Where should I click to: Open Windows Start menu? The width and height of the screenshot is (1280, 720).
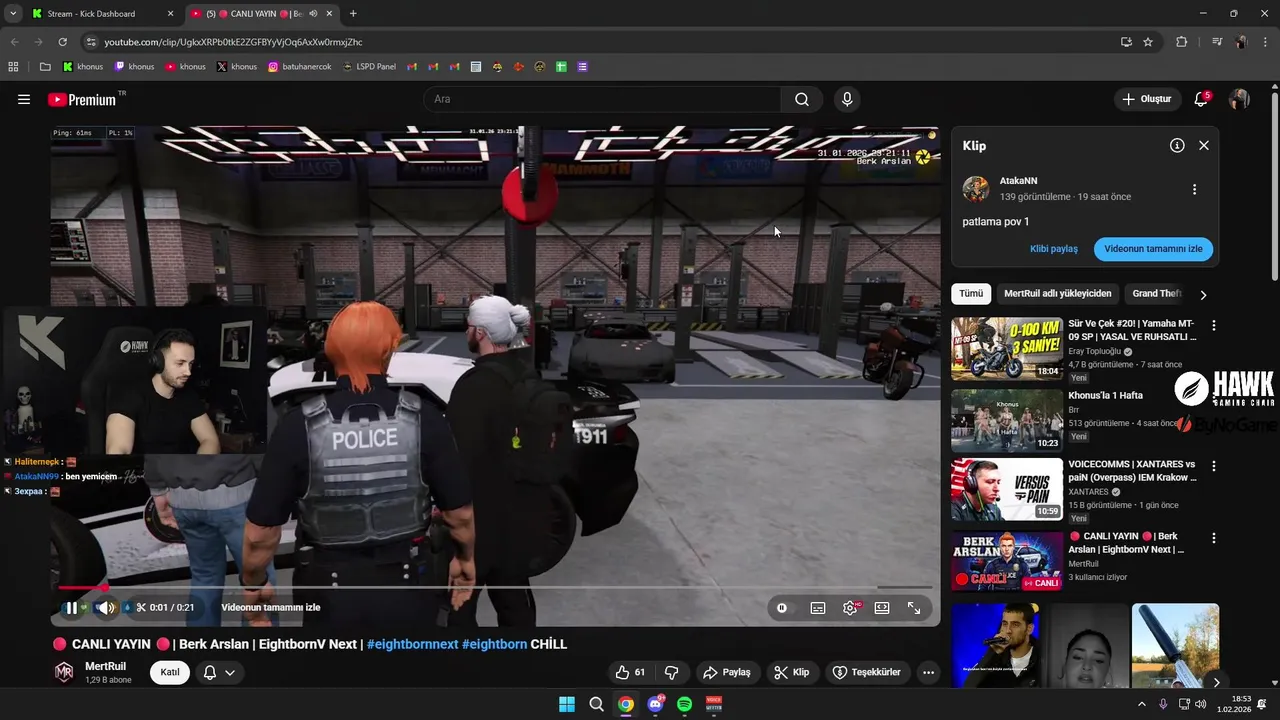(x=567, y=704)
